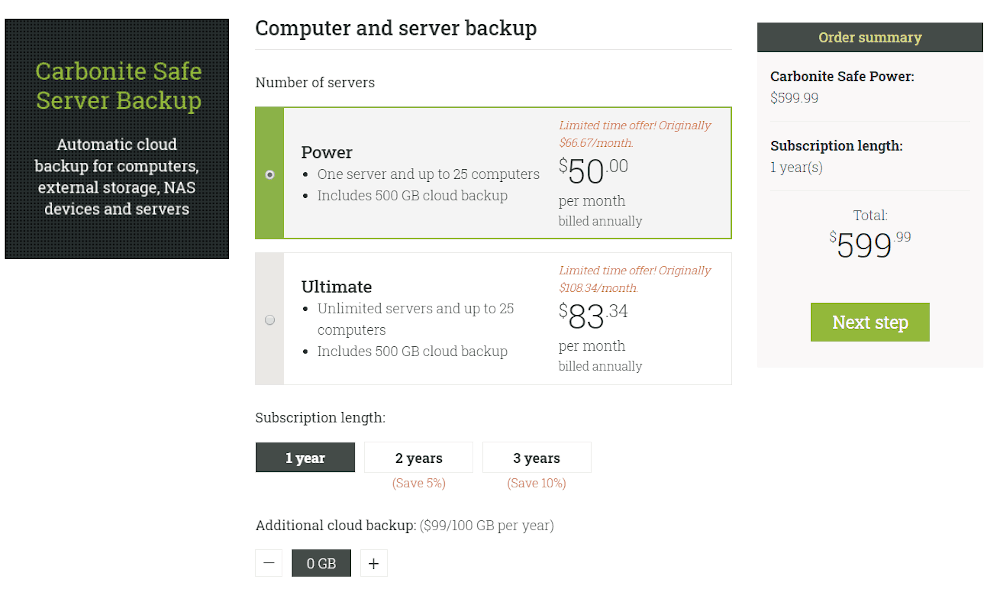Click the '$99/100 GB per year' note

pos(487,525)
